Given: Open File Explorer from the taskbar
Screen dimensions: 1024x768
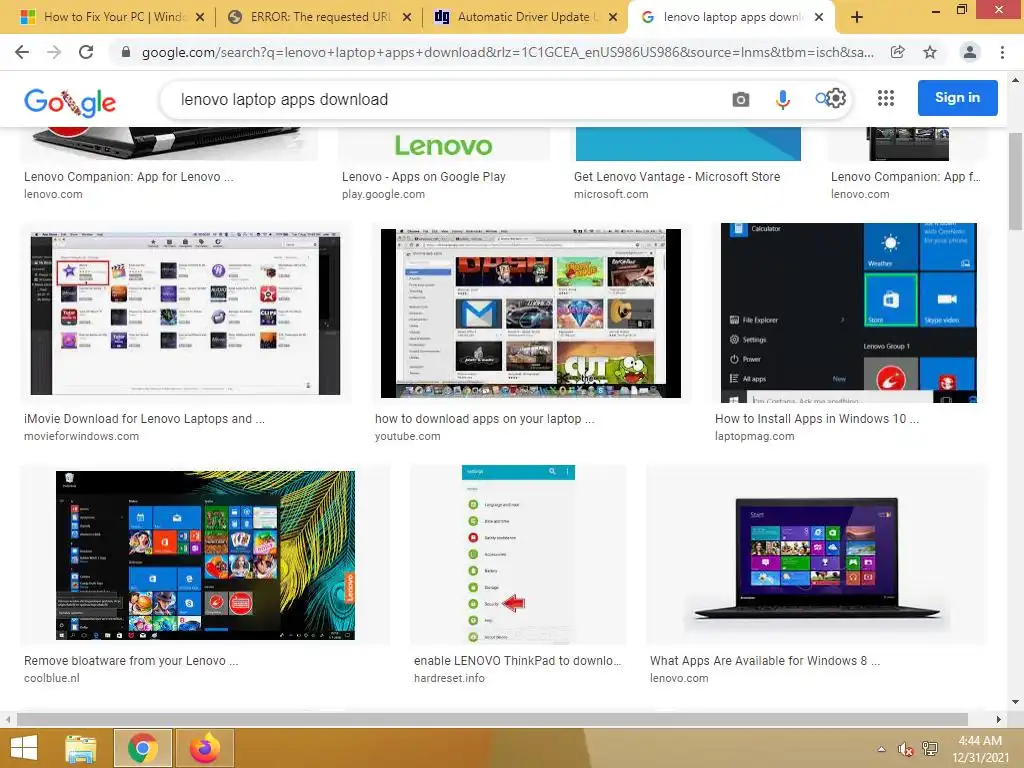Looking at the screenshot, I should tap(81, 748).
